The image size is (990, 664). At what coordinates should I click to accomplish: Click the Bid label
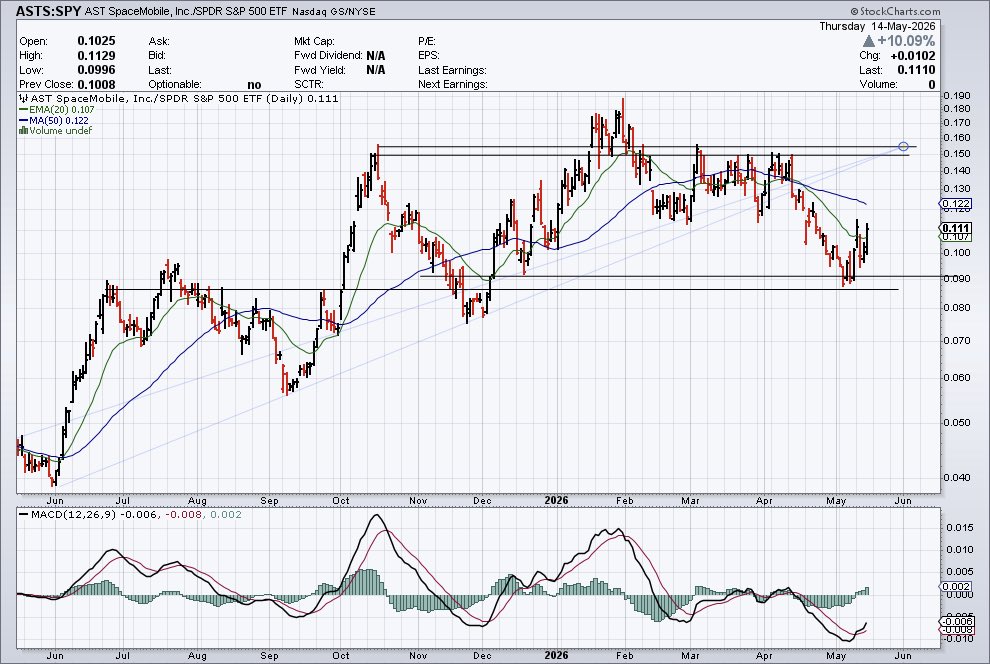coord(157,56)
